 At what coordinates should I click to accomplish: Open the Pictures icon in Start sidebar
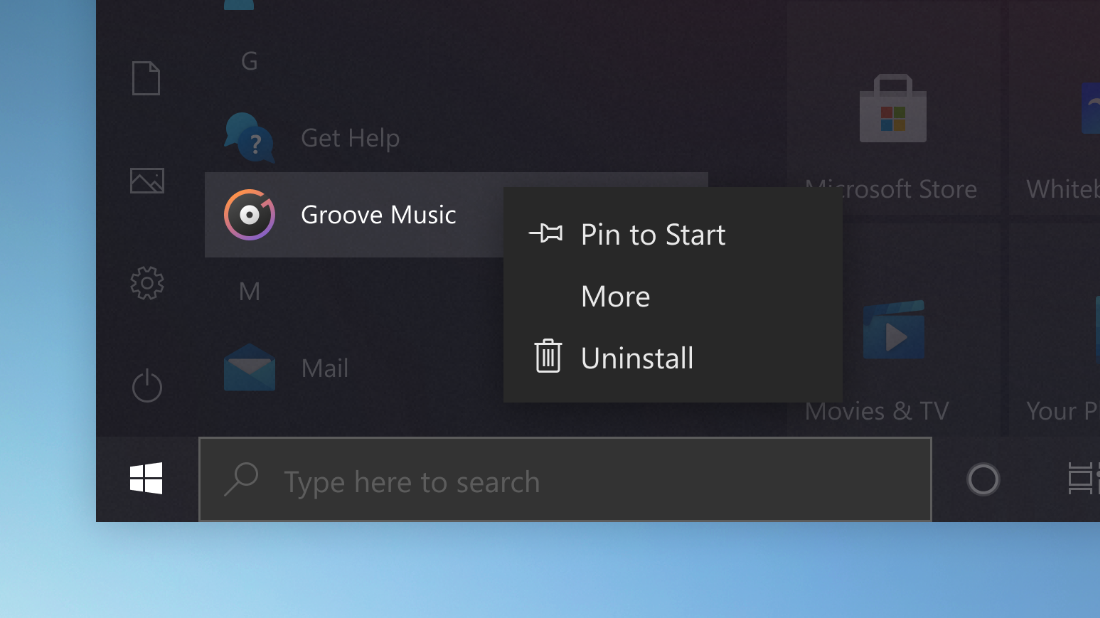(147, 181)
